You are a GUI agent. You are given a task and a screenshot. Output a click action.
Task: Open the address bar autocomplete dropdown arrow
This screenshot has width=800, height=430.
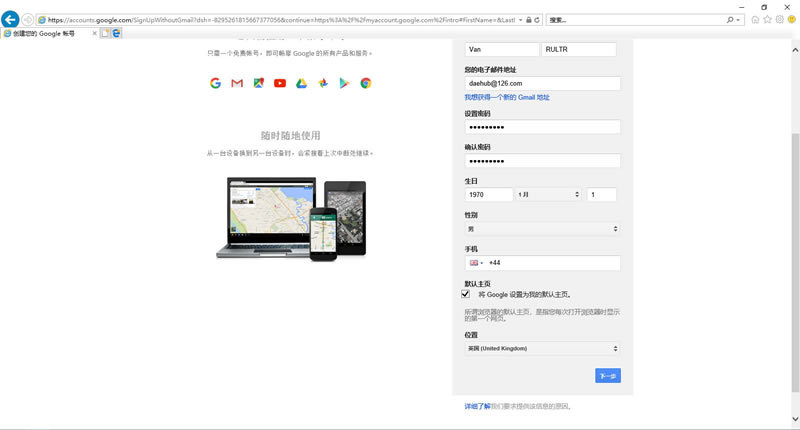(520, 20)
